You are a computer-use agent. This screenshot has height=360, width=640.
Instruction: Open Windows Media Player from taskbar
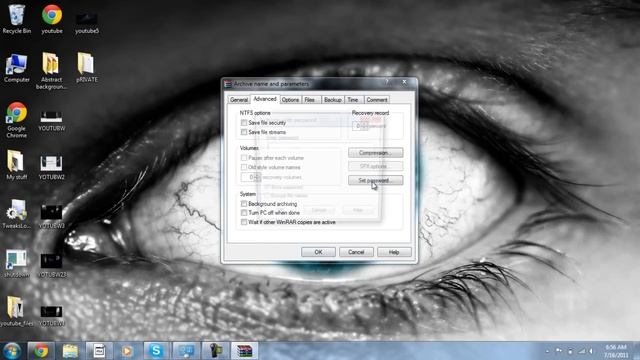[x=127, y=351]
